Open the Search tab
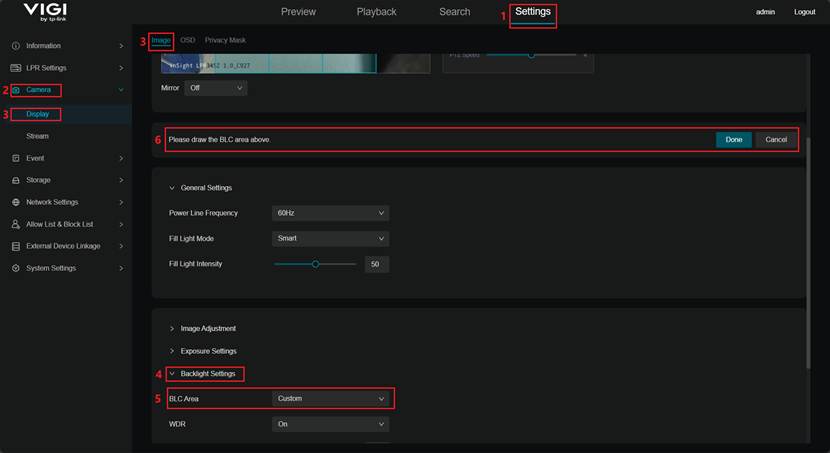The width and height of the screenshot is (830, 453). pos(454,12)
